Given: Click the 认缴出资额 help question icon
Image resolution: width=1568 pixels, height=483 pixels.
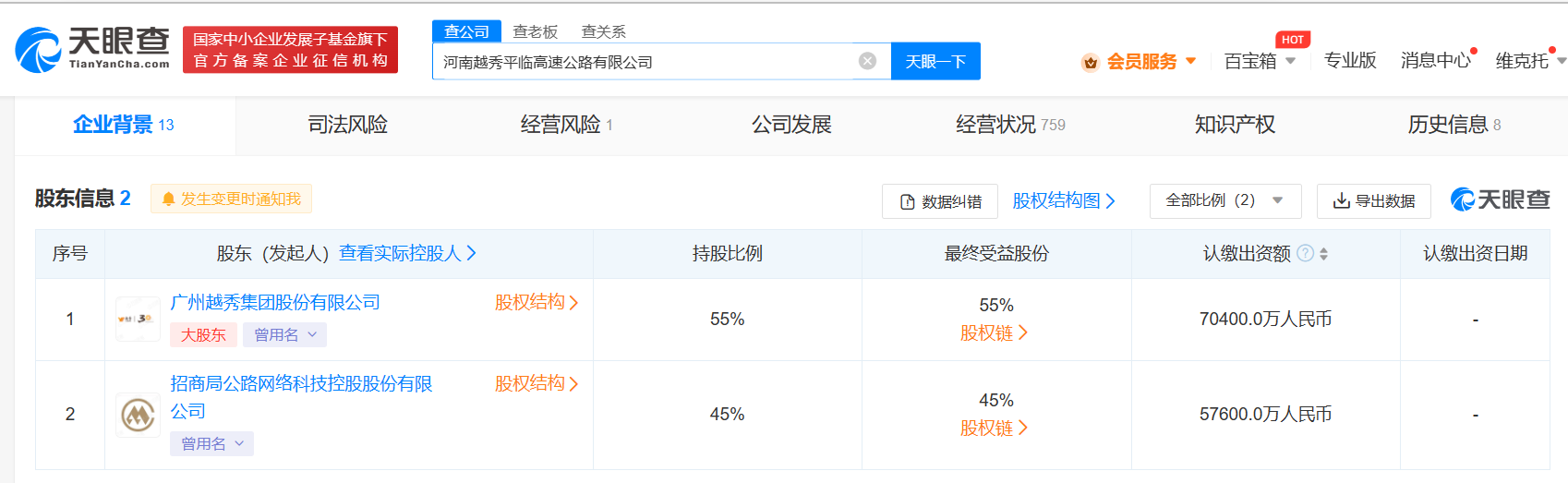Looking at the screenshot, I should coord(1305,253).
